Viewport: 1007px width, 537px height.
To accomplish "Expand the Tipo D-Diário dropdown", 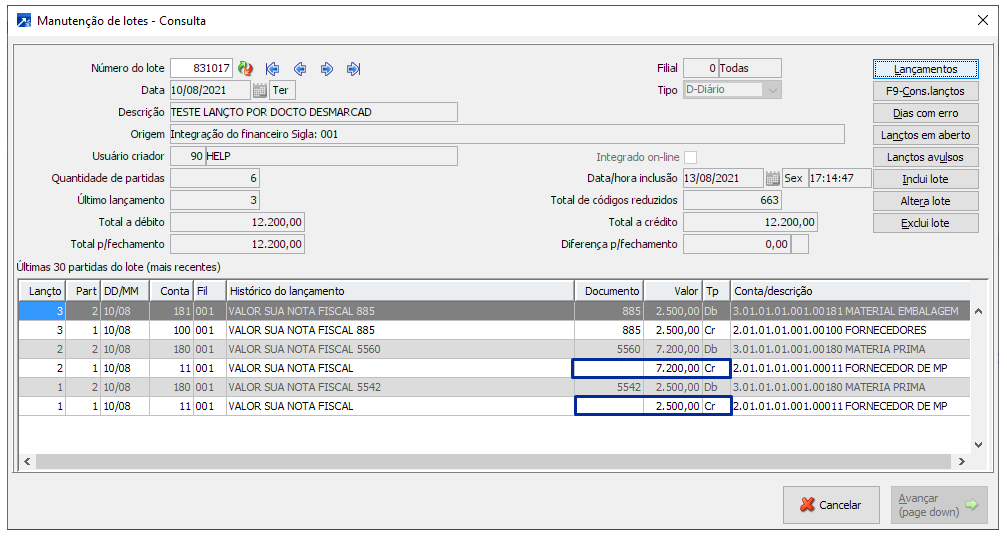I will pos(771,90).
